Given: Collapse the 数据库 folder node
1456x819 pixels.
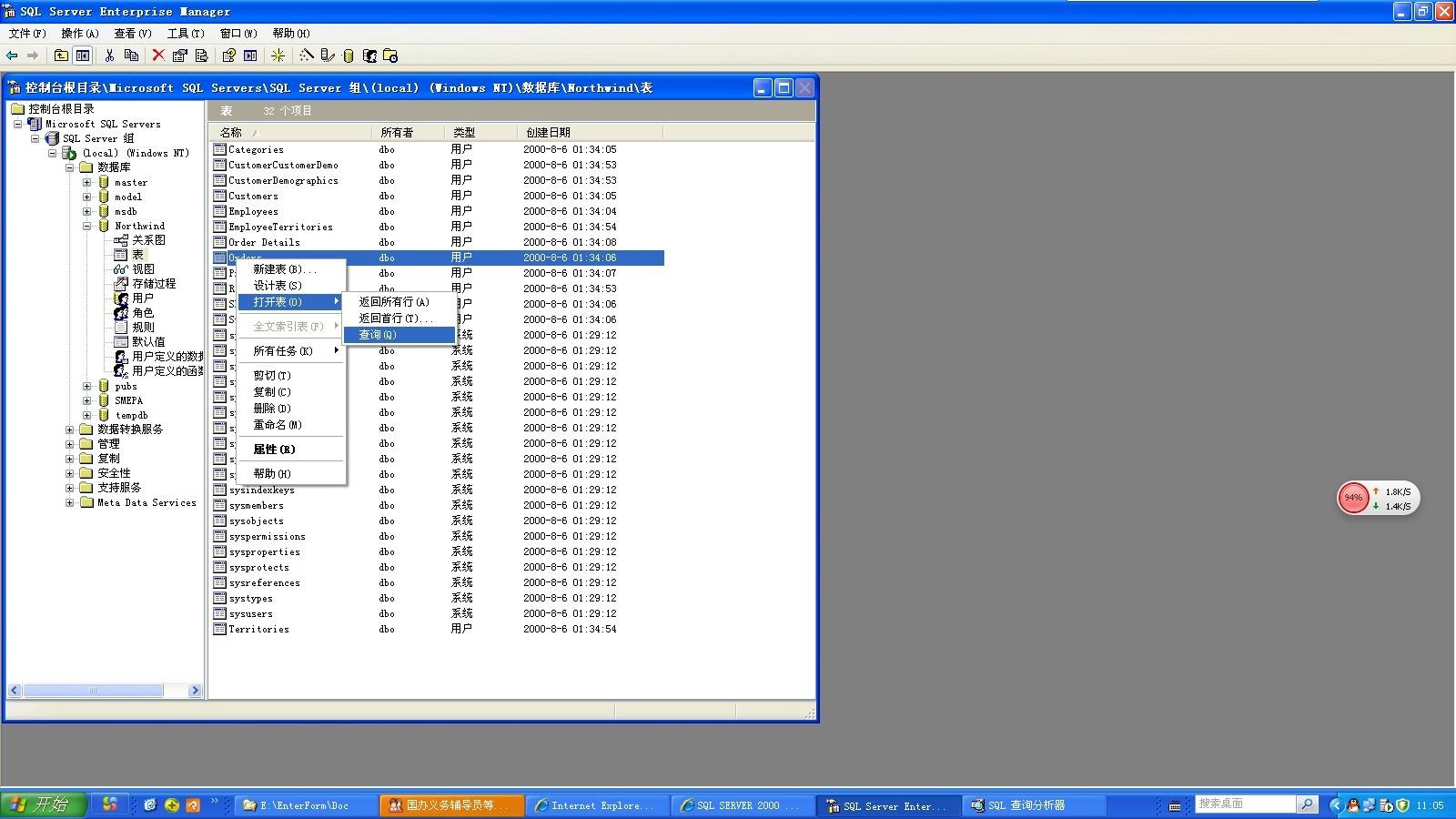Looking at the screenshot, I should (70, 167).
